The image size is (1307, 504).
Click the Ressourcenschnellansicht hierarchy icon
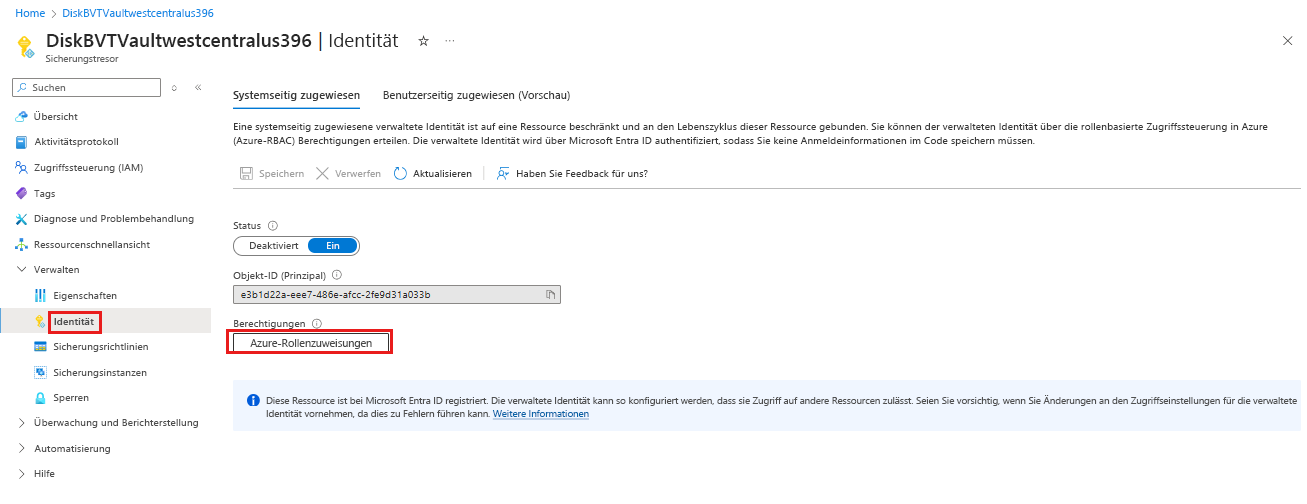pyautogui.click(x=22, y=244)
